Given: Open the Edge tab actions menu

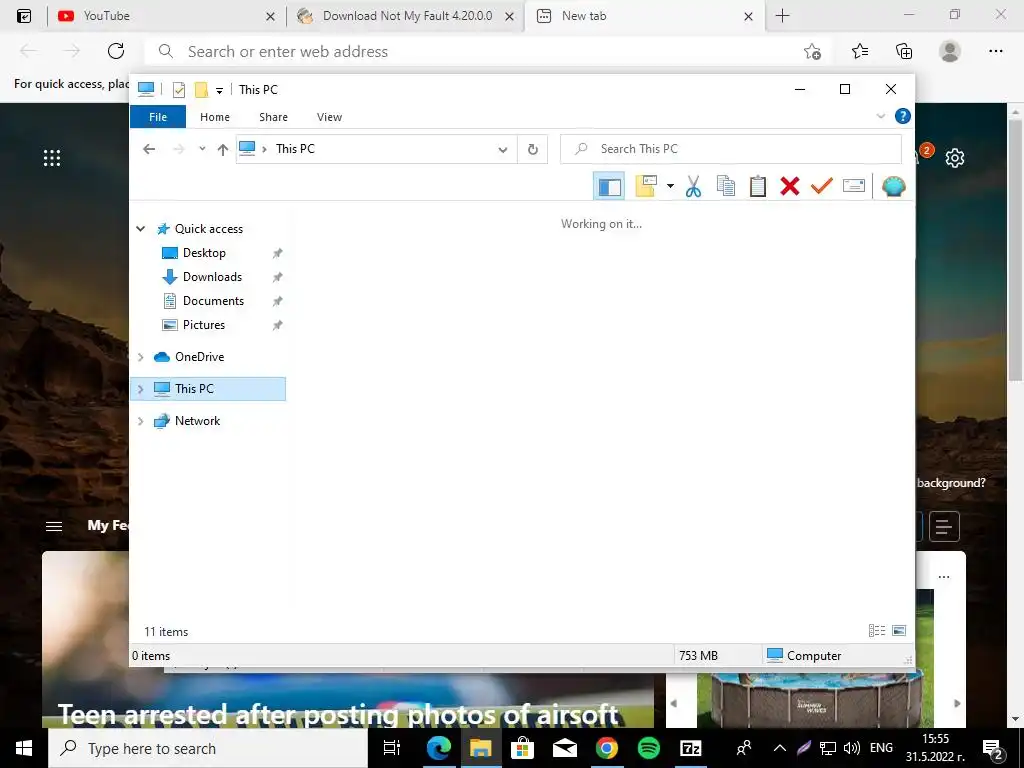Looking at the screenshot, I should click(x=24, y=16).
